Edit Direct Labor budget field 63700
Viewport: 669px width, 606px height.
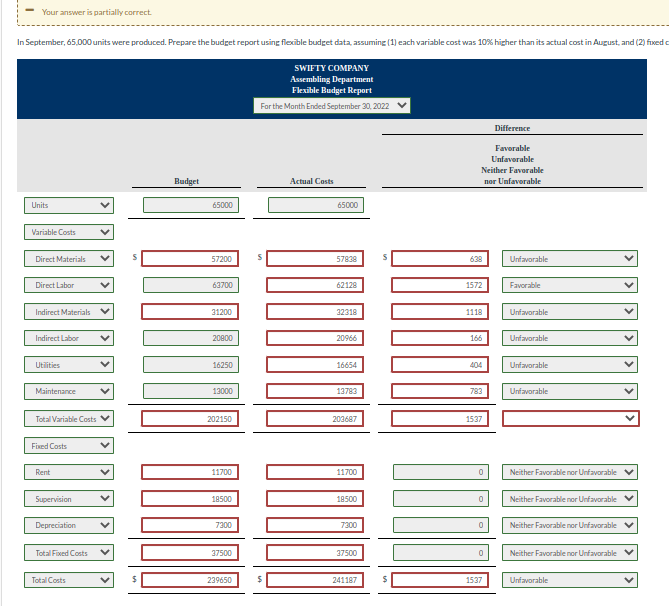tap(191, 285)
